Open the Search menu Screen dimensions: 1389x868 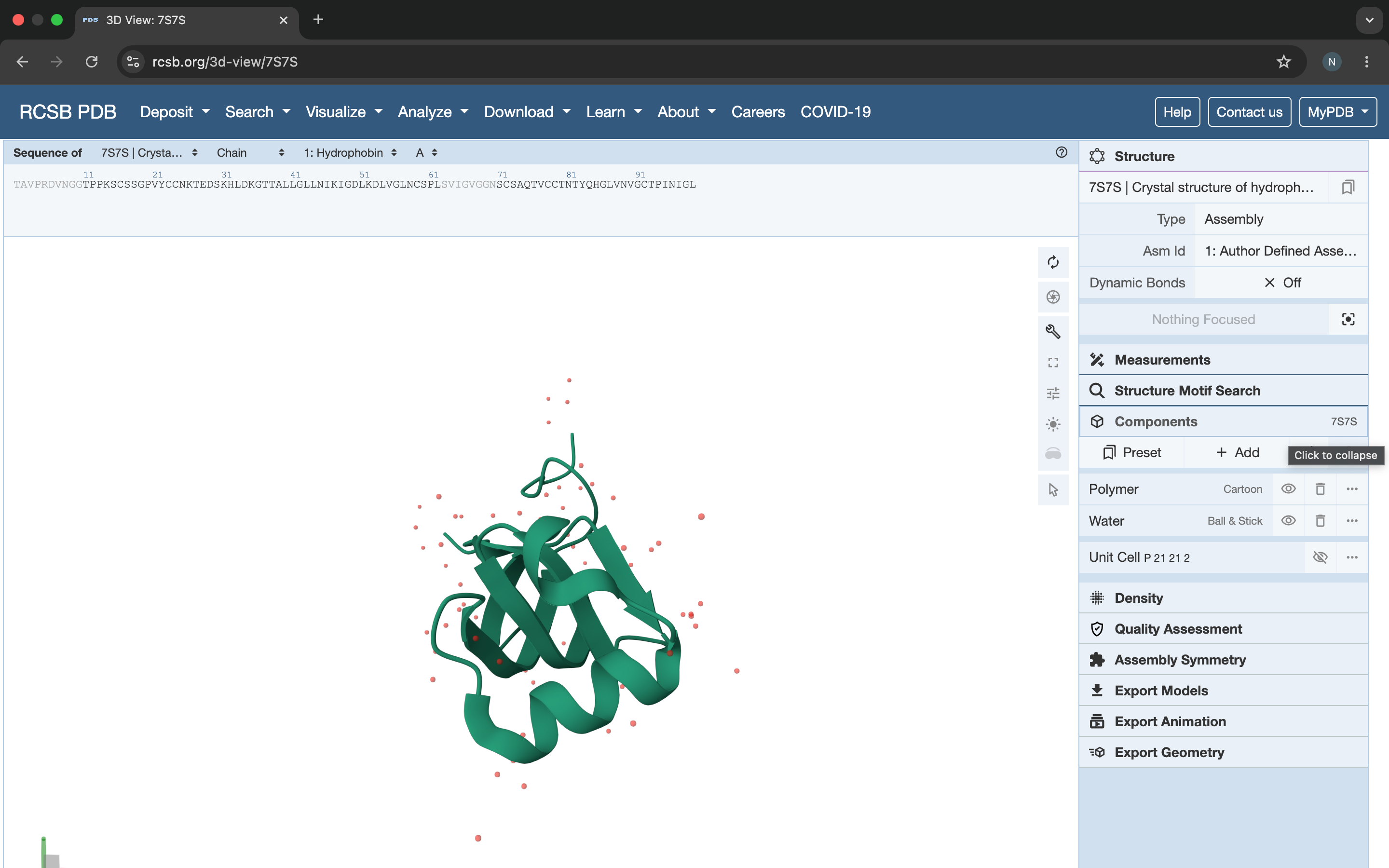tap(257, 112)
